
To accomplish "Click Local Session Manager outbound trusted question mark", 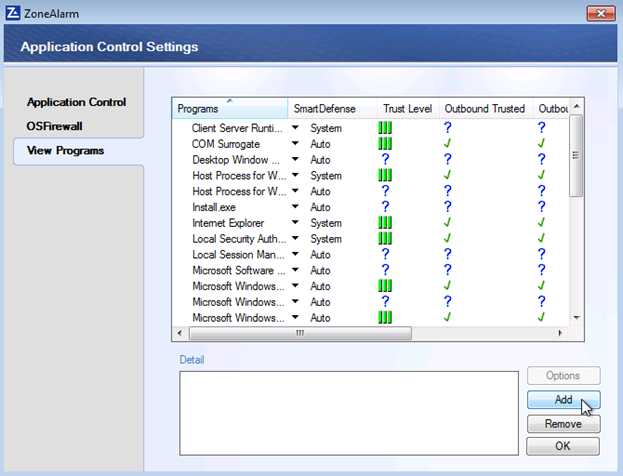I will (x=447, y=254).
